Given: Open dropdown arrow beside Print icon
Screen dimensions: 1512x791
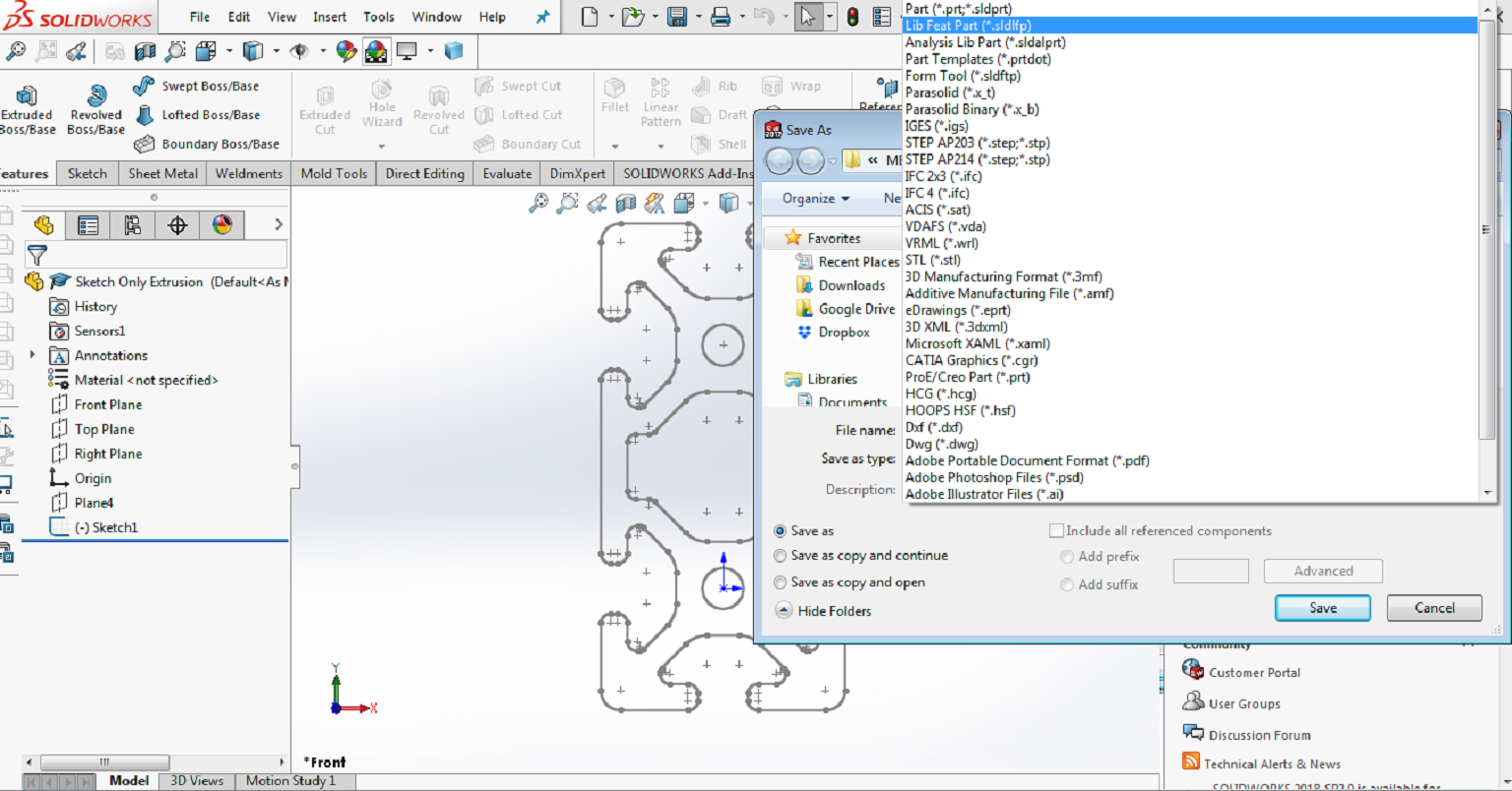Looking at the screenshot, I should (742, 17).
